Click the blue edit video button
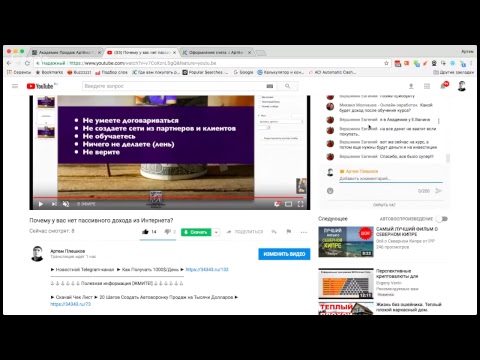 (x=284, y=254)
